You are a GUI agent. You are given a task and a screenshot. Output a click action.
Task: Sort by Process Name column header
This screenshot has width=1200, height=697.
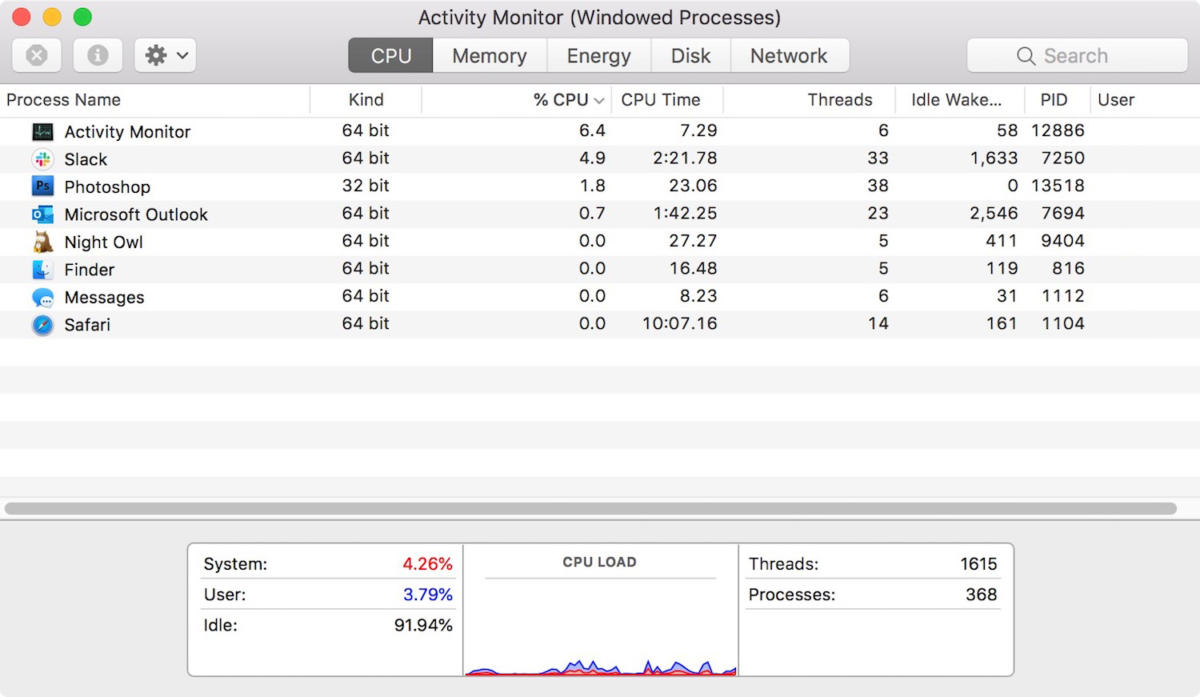155,100
